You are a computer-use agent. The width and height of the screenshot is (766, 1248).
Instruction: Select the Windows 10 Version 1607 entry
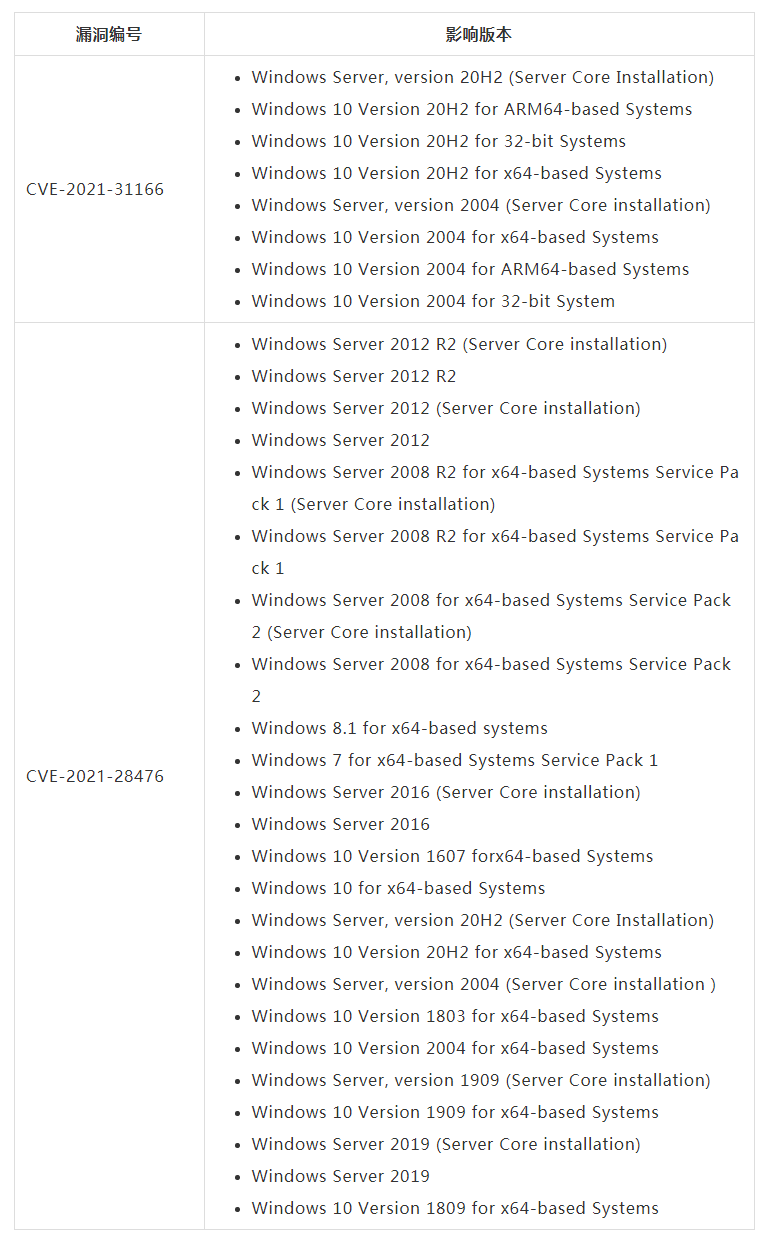(x=452, y=856)
